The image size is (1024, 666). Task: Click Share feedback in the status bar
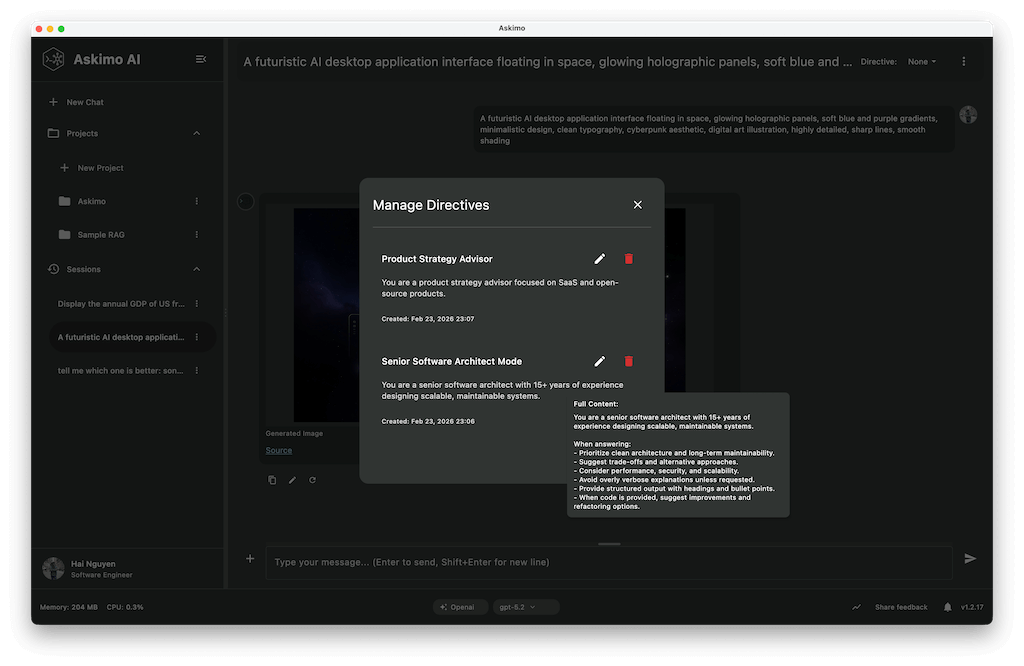(901, 606)
